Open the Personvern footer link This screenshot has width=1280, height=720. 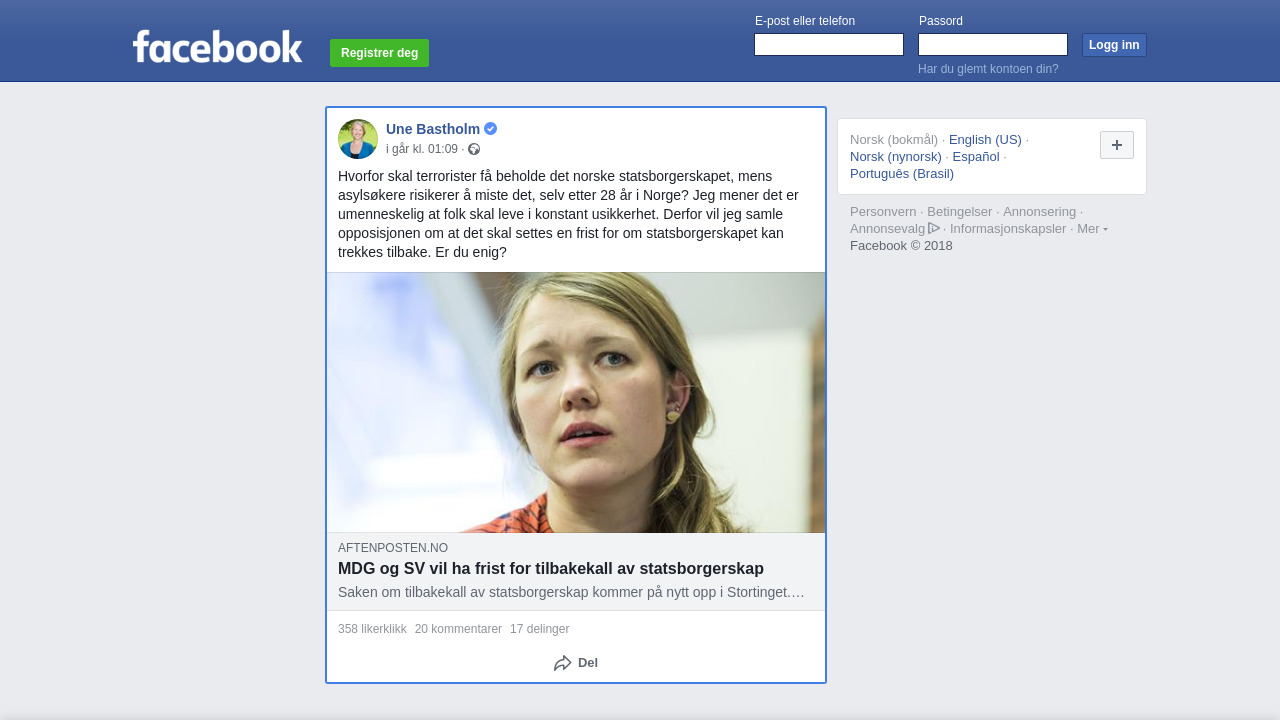(x=882, y=212)
